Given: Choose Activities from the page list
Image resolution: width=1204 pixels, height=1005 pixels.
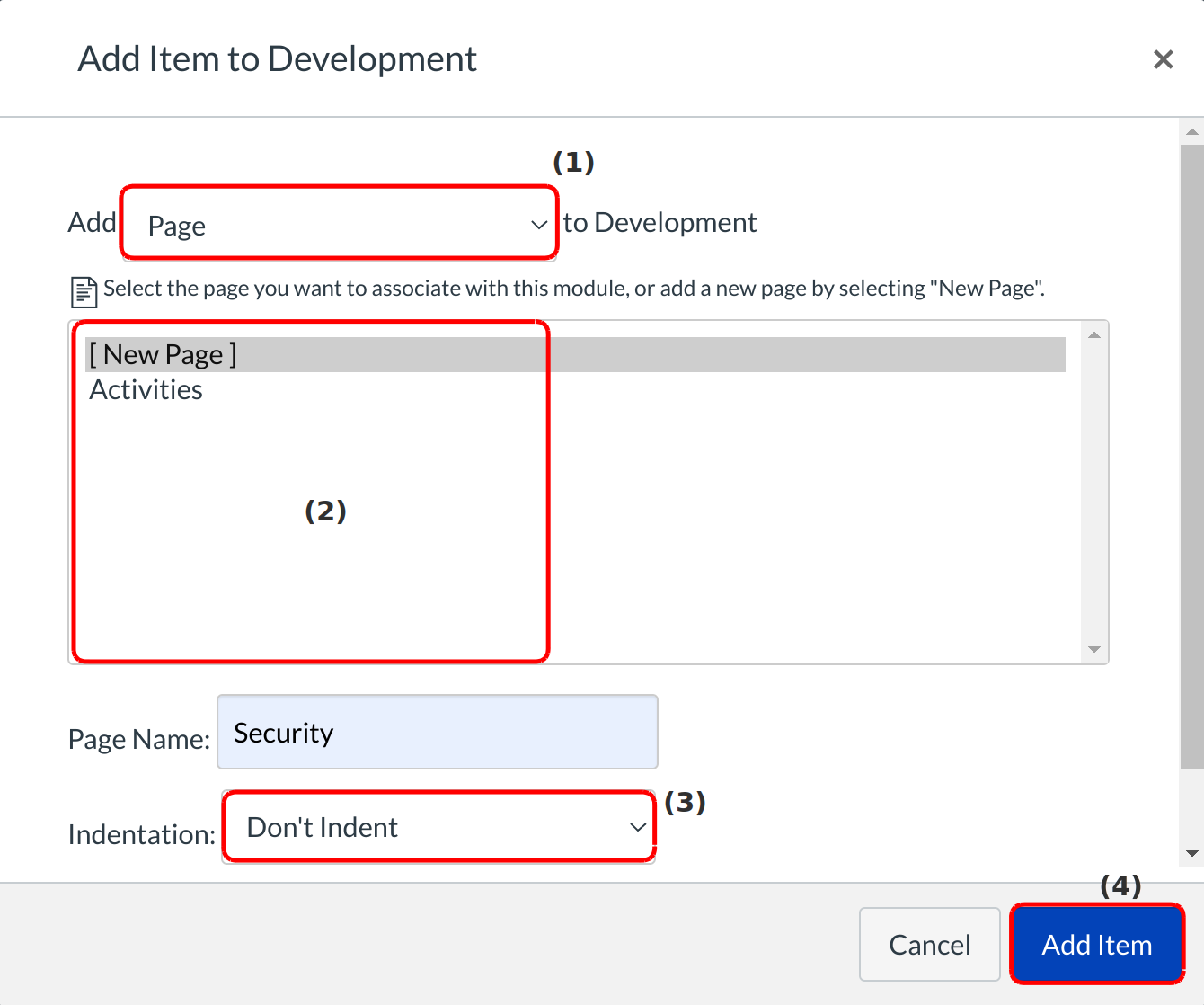Looking at the screenshot, I should [146, 390].
